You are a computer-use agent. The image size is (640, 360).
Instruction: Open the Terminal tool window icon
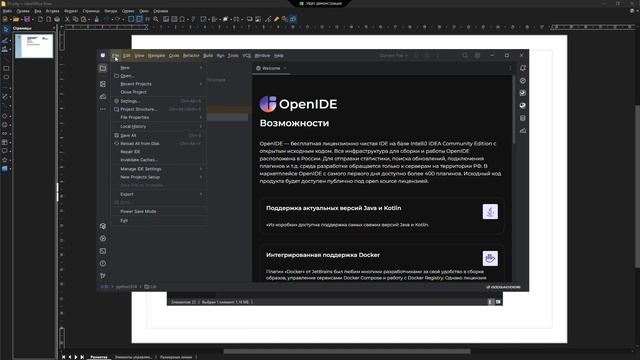(103, 251)
